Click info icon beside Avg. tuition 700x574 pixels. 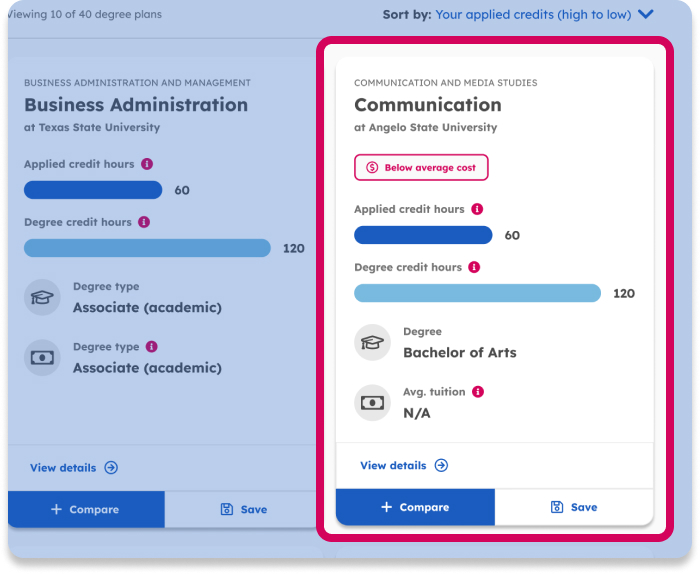478,392
